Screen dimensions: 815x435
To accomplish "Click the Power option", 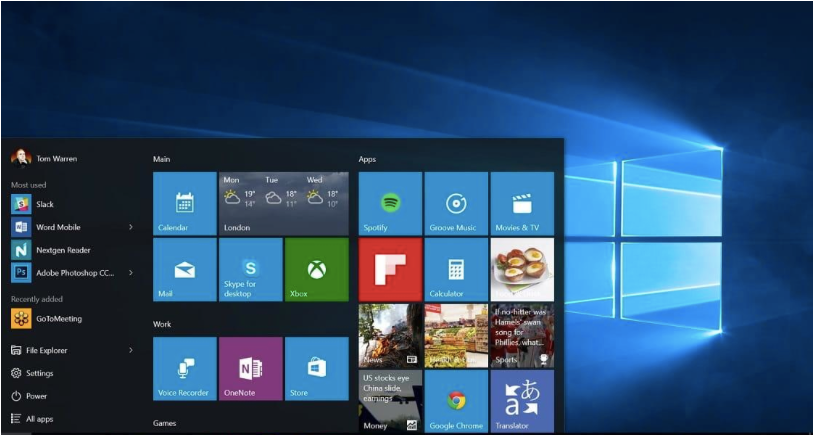I will click(29, 396).
